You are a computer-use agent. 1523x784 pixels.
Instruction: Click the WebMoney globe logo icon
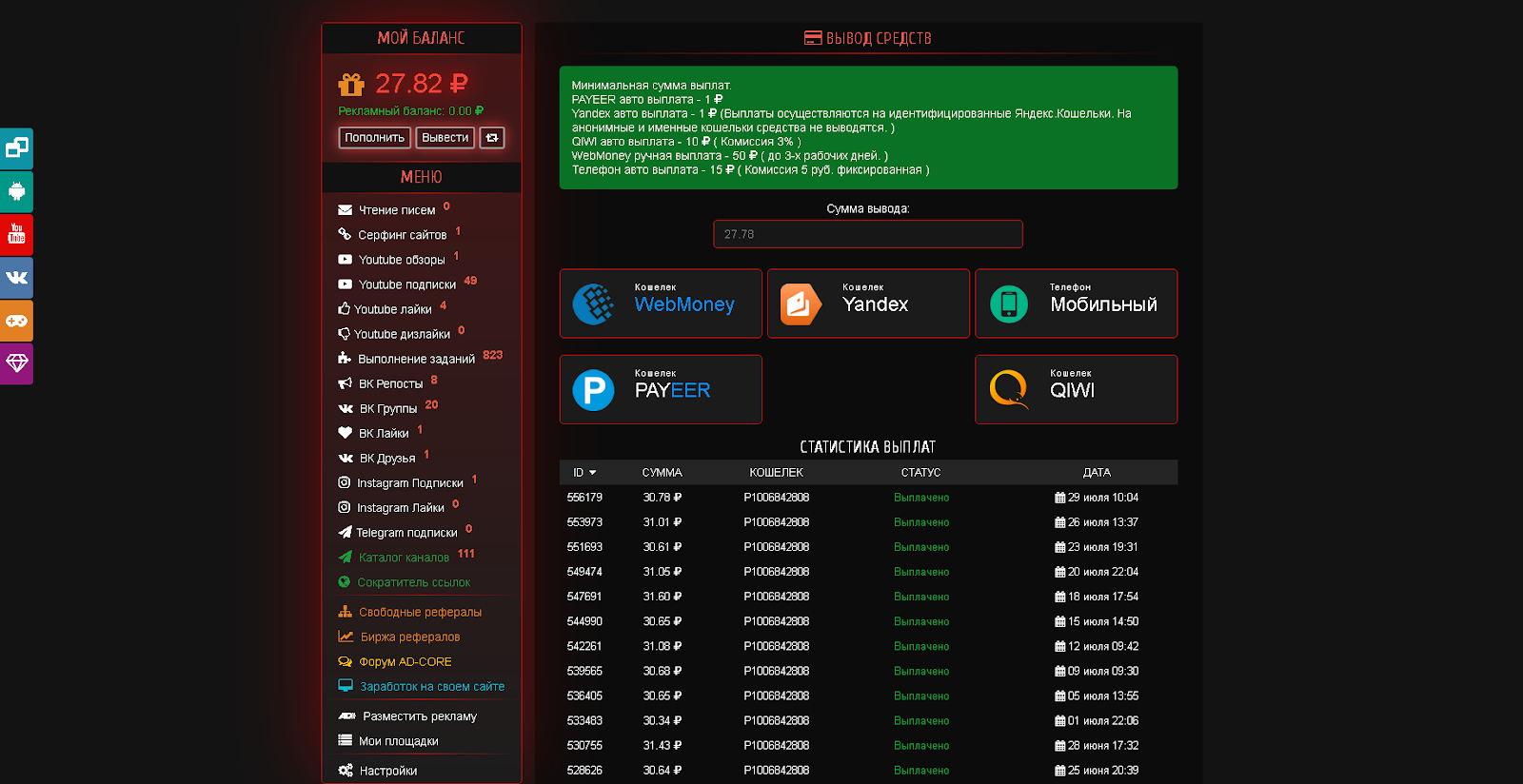tap(594, 304)
